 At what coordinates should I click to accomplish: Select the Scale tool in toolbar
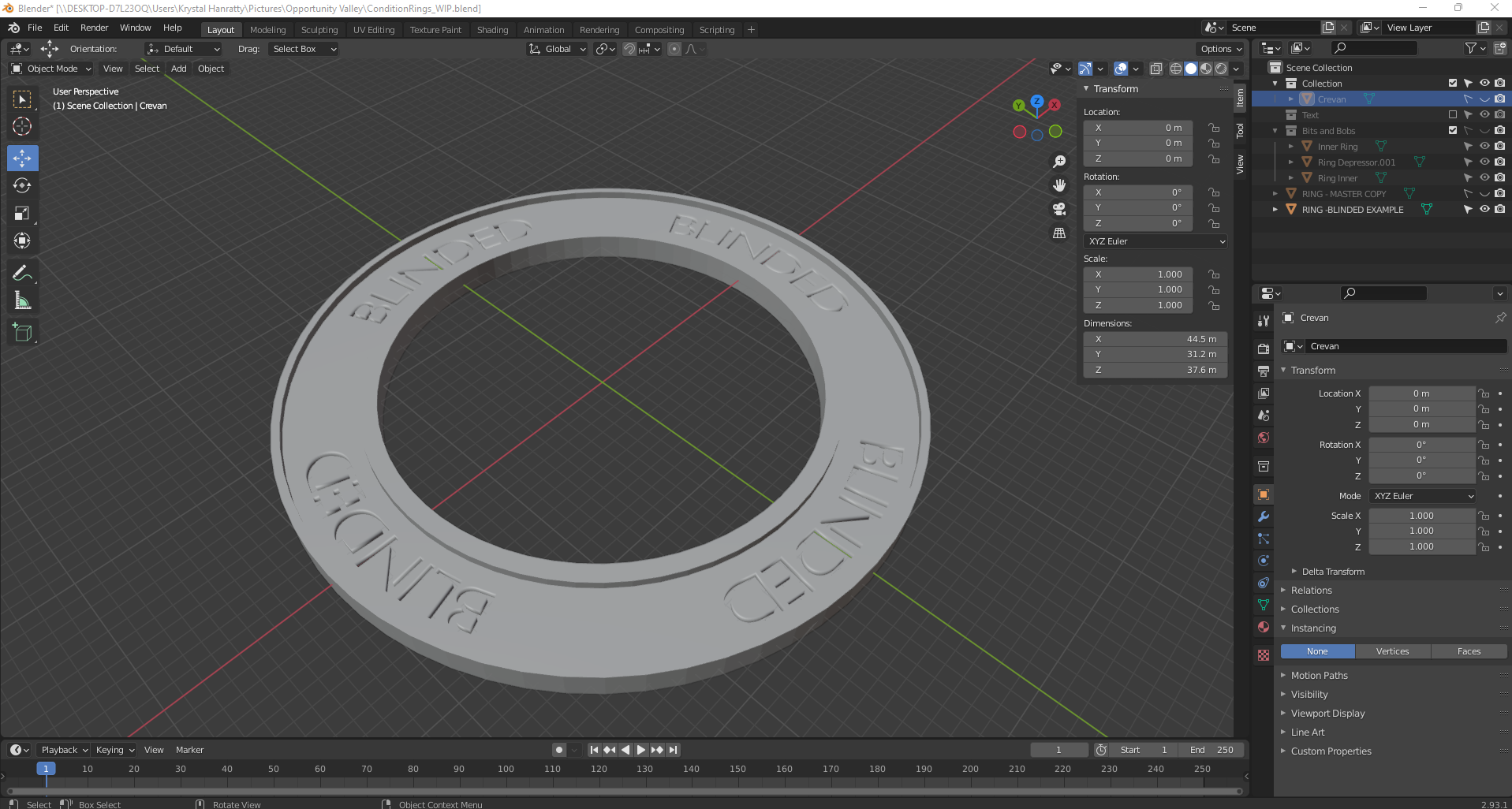22,214
